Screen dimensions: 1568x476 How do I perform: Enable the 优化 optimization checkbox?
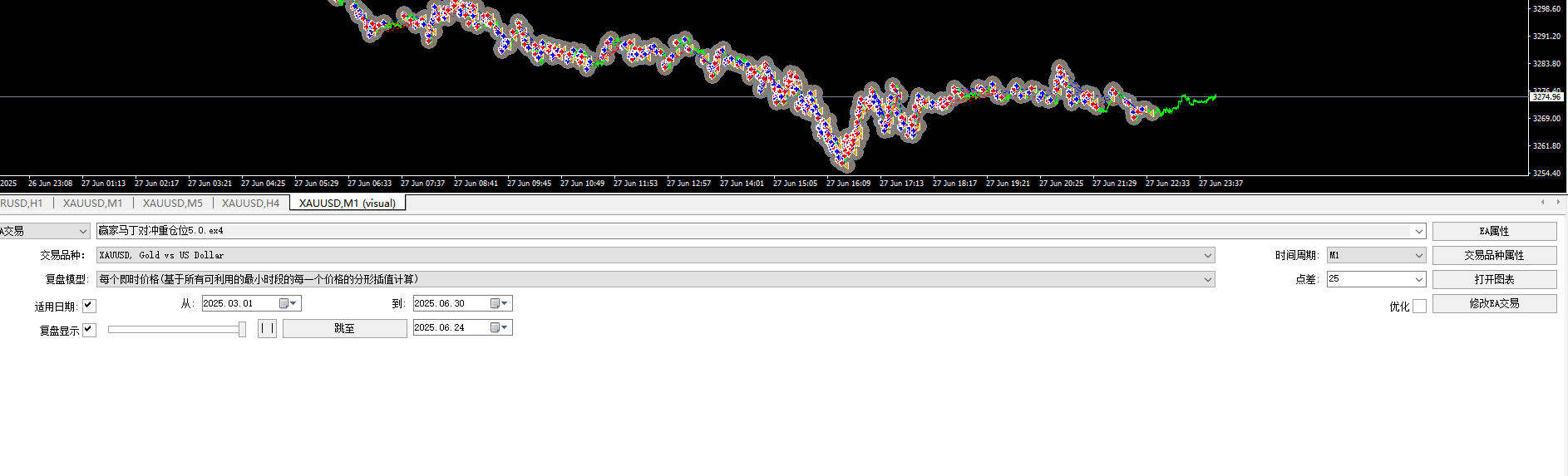coord(1419,306)
